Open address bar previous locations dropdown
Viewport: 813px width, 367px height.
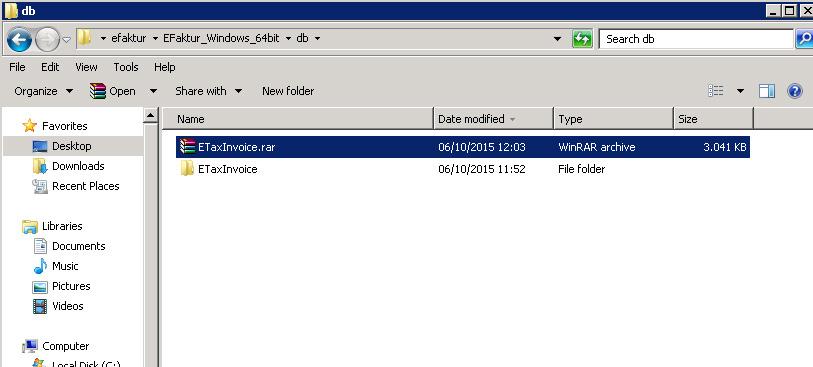click(557, 39)
